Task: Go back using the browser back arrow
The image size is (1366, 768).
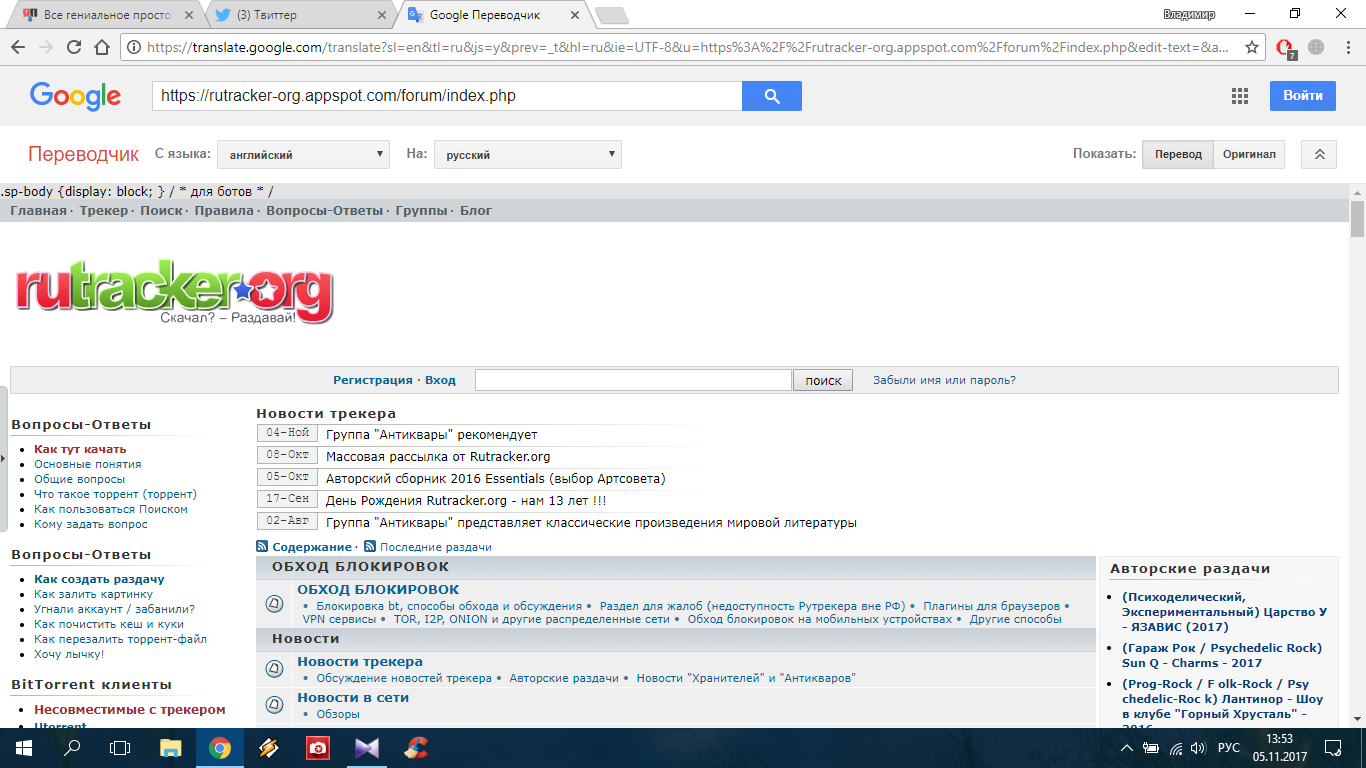Action: point(17,47)
